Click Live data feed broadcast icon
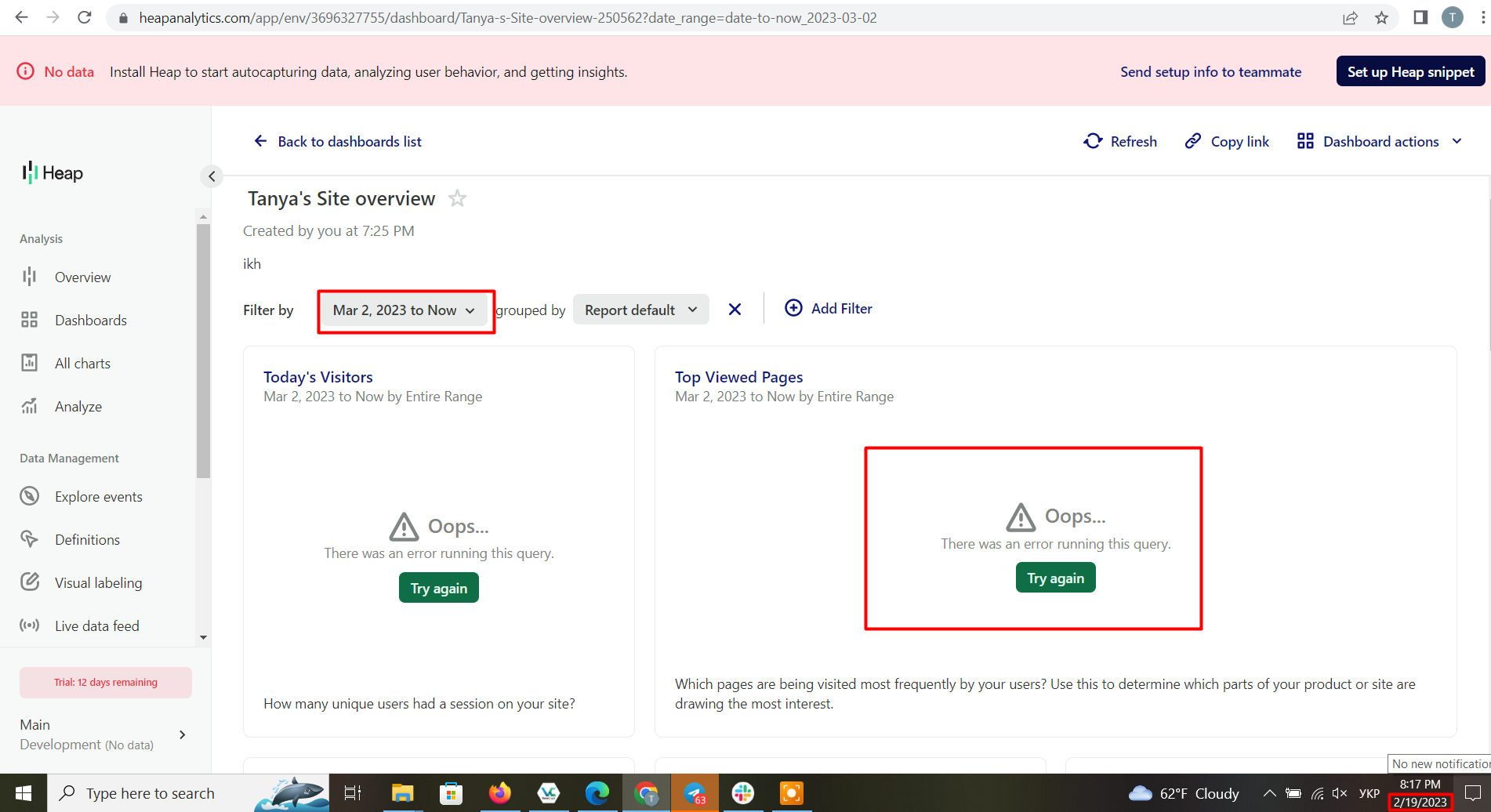 [30, 625]
